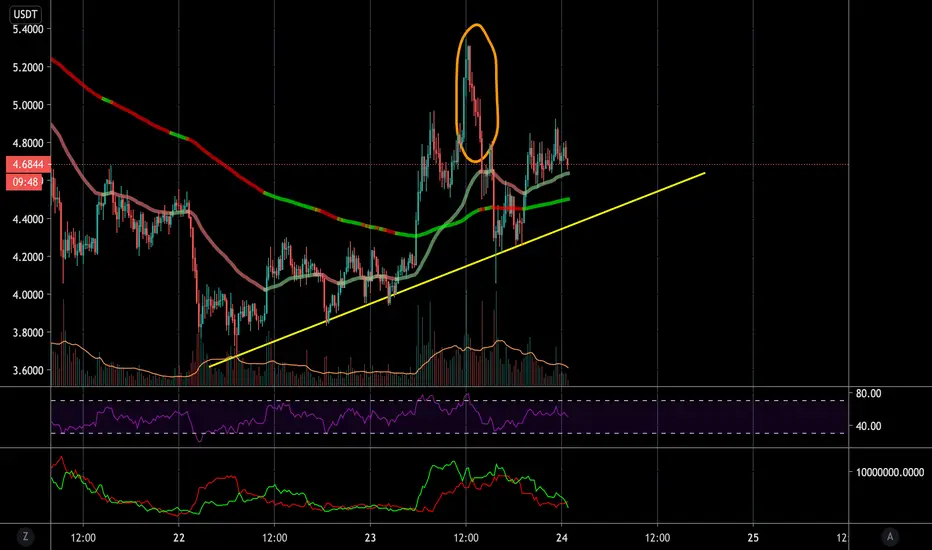932x550 pixels.
Task: Click the USDT currency label
Action: click(26, 13)
